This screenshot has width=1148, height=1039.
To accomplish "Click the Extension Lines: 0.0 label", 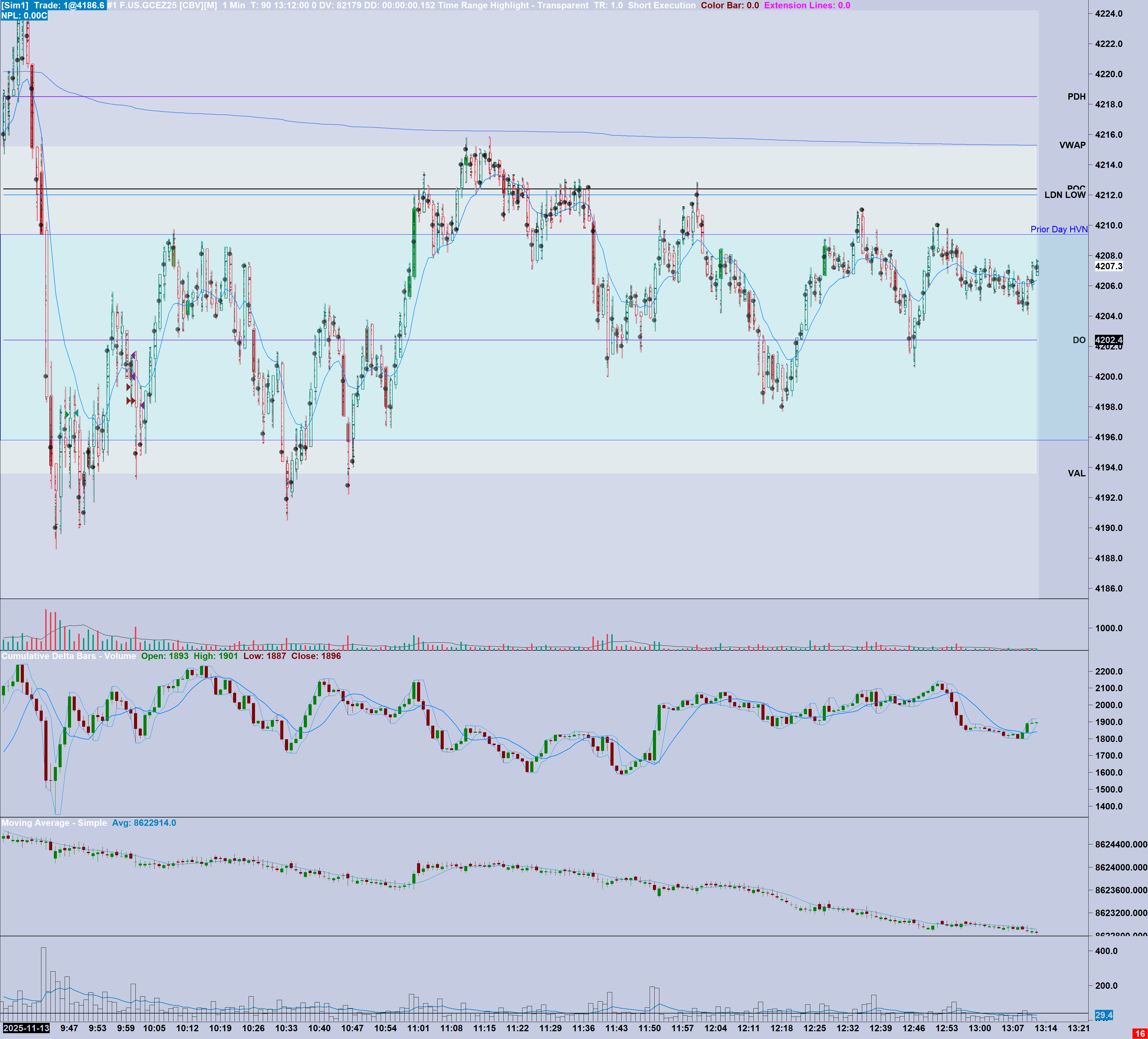I will pyautogui.click(x=807, y=5).
